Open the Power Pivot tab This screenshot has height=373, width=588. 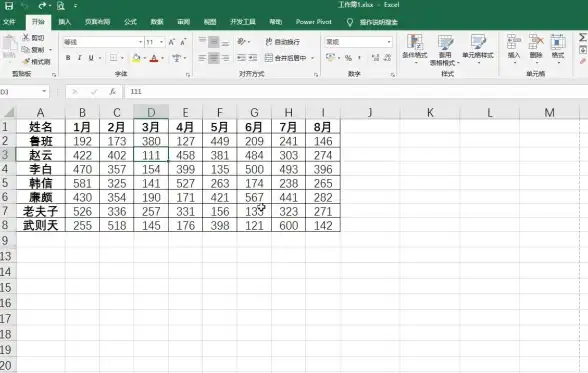click(x=314, y=22)
